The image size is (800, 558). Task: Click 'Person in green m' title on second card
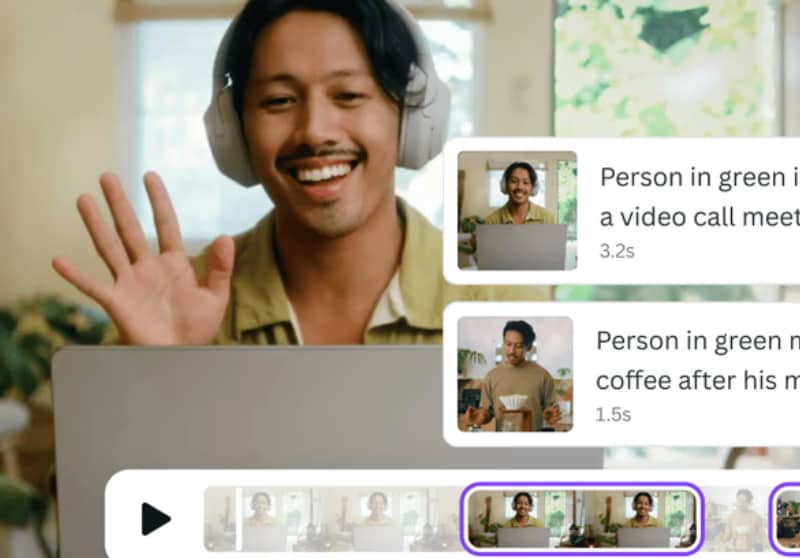[697, 341]
